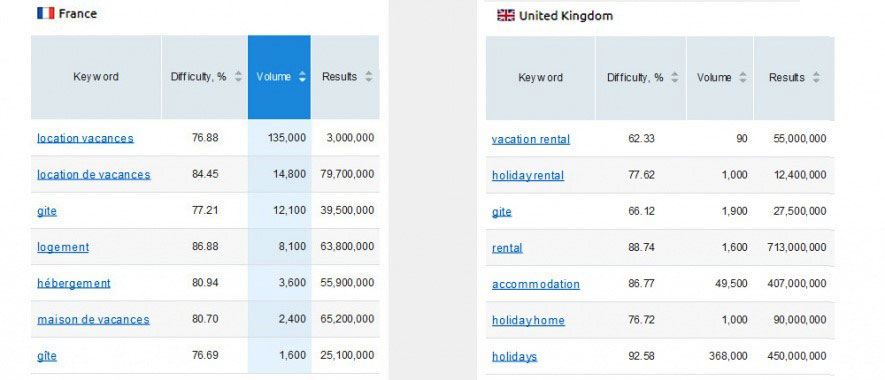This screenshot has width=885, height=380.
Task: Sort France table by Difficulty arrows
Action: 238,77
